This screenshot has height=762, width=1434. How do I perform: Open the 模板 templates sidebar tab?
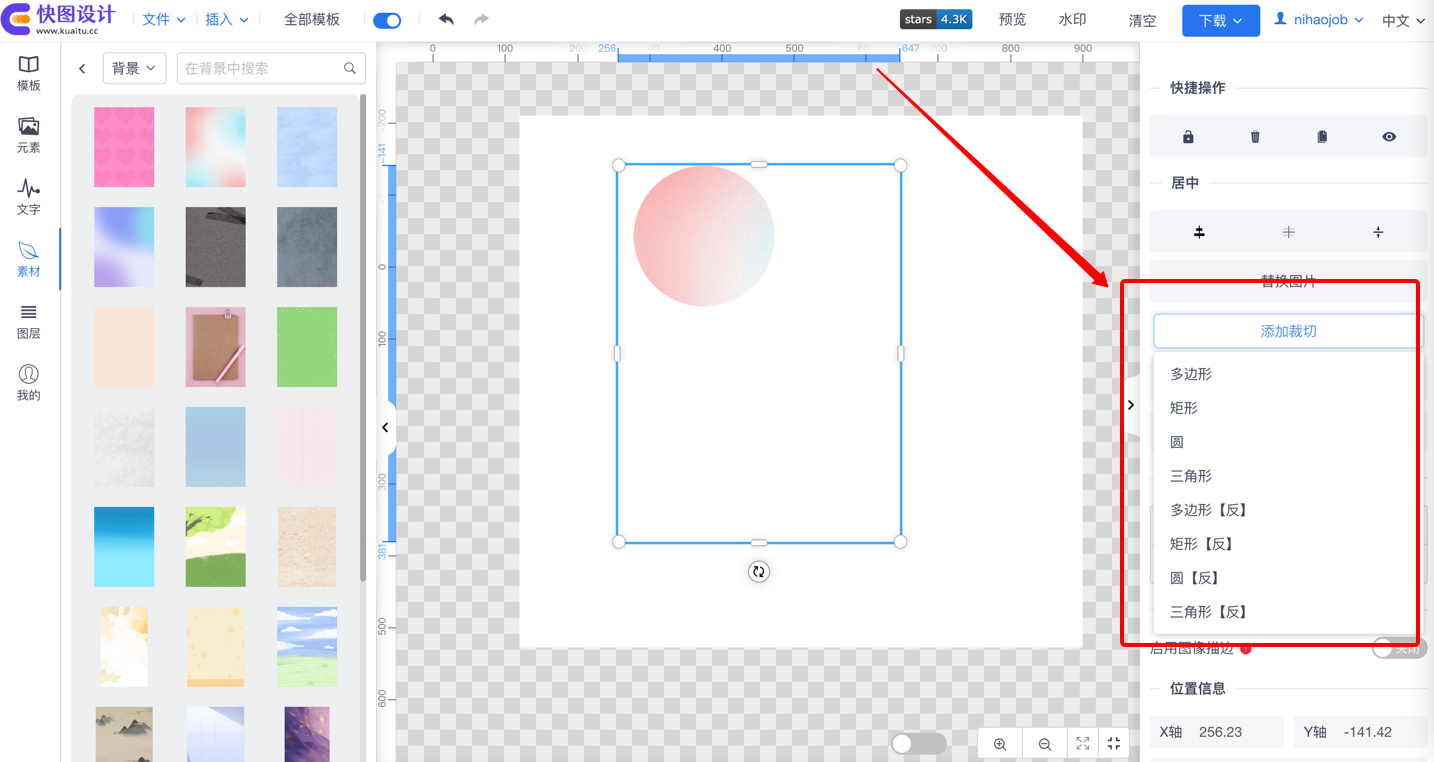(x=29, y=73)
